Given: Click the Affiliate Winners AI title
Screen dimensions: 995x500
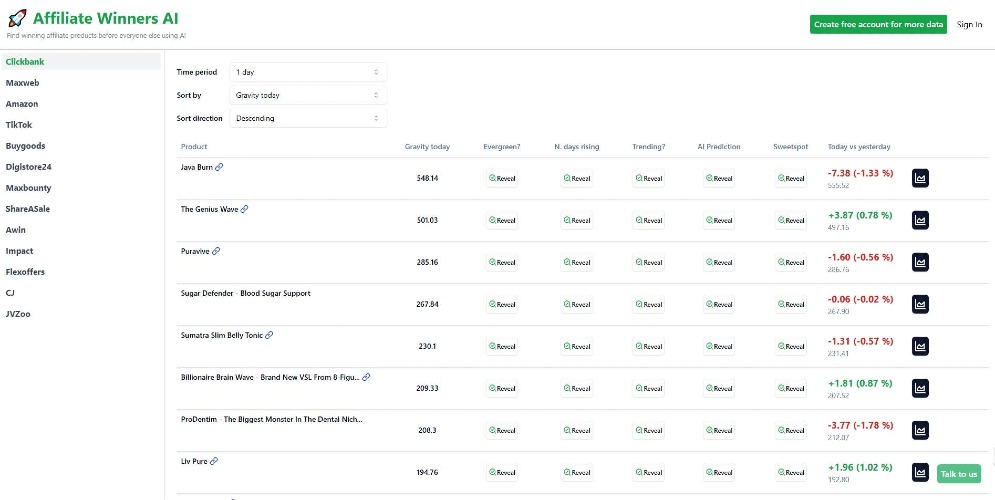Looking at the screenshot, I should coord(106,18).
